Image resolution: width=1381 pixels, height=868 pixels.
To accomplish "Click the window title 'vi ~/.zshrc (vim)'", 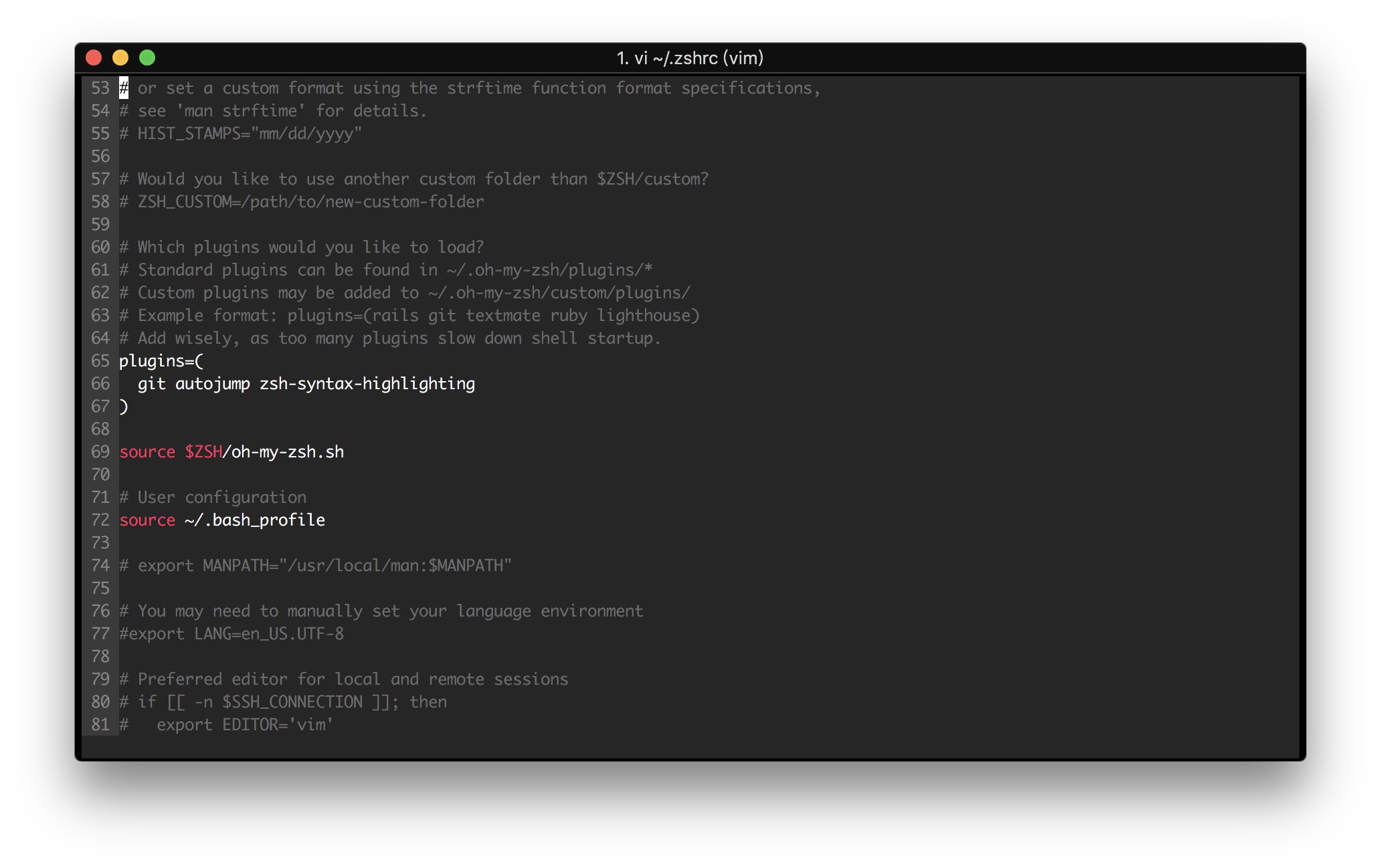I will (690, 58).
